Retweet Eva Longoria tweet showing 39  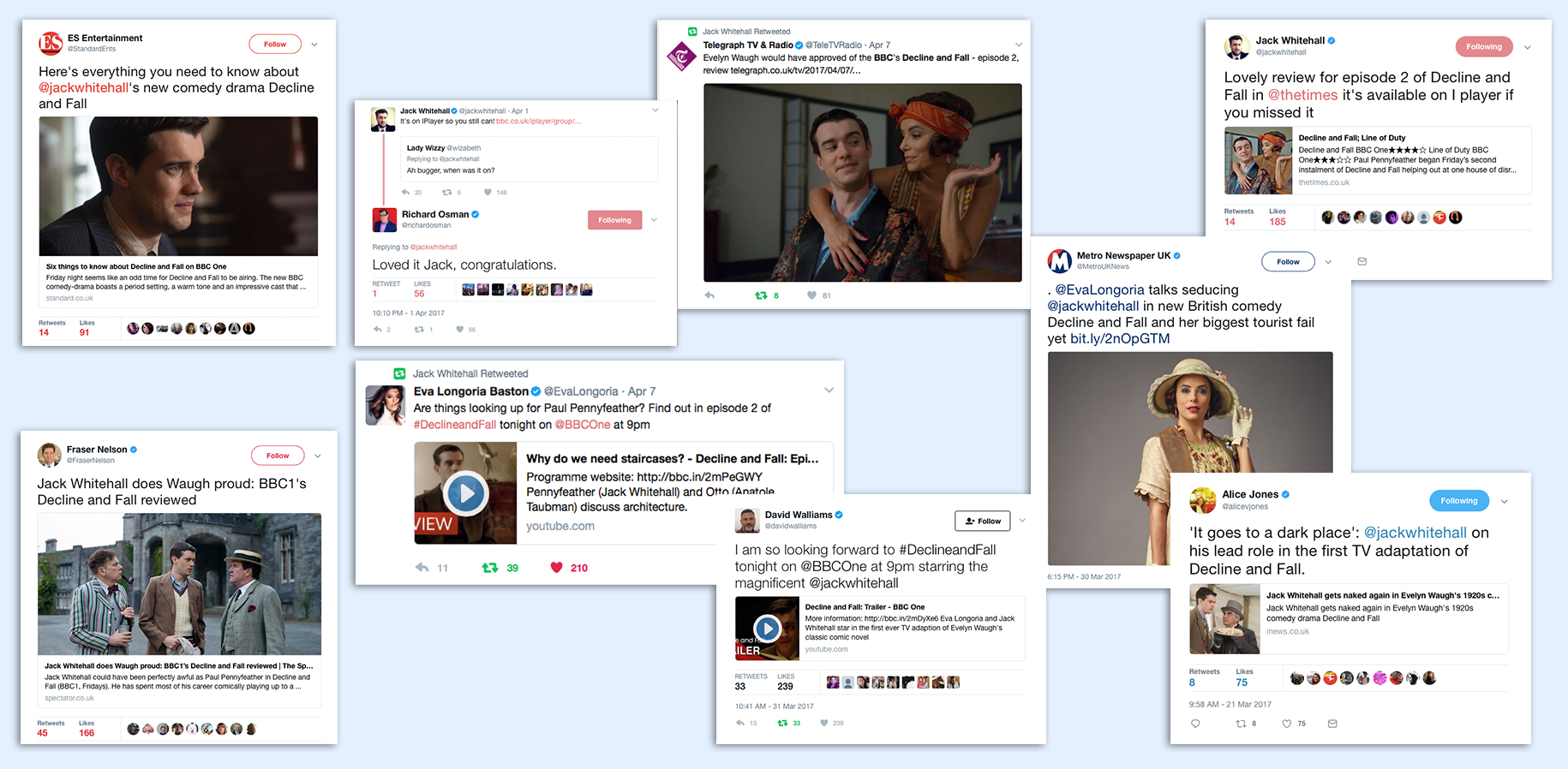[490, 568]
